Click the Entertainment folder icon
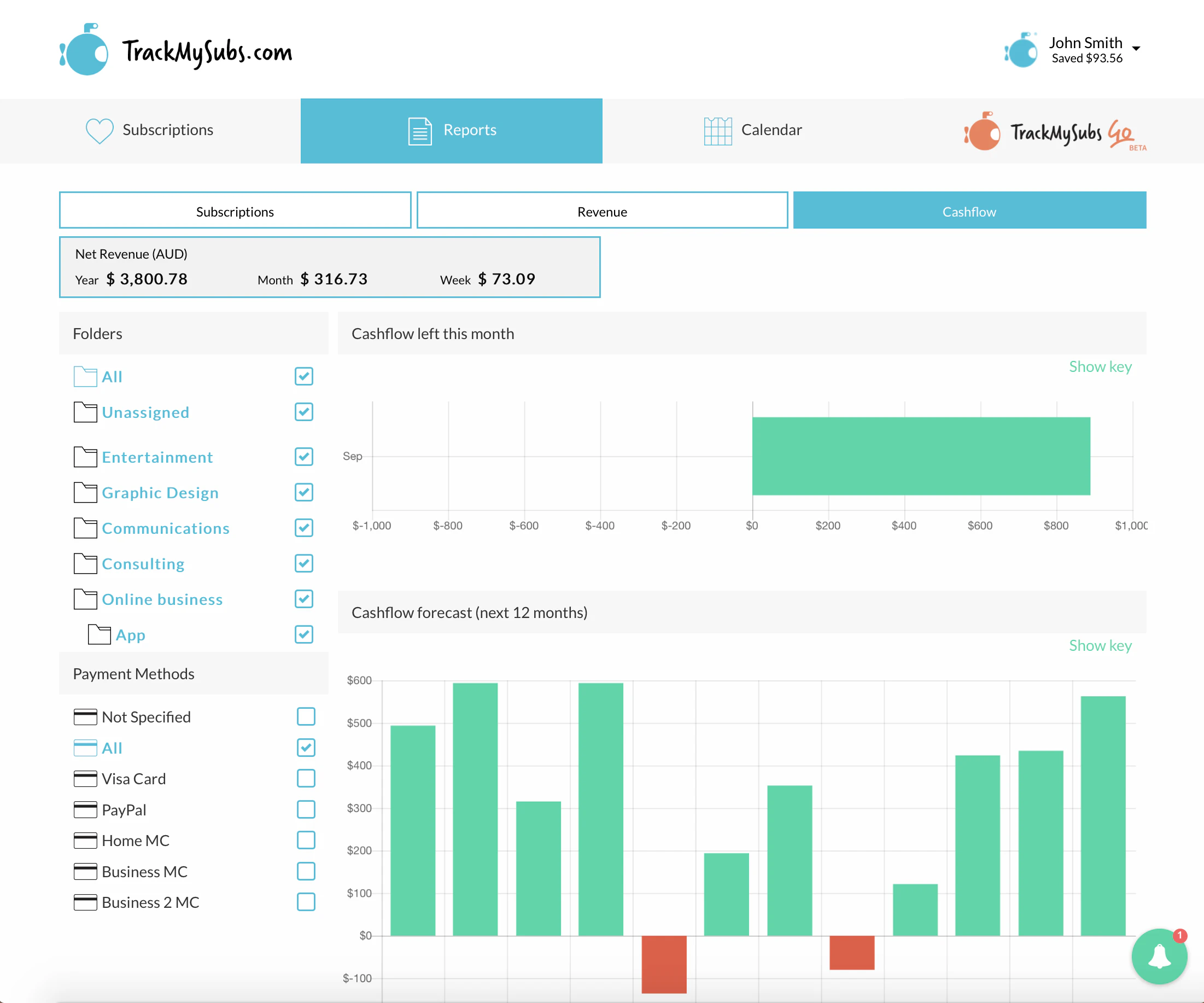Image resolution: width=1204 pixels, height=1003 pixels. [85, 457]
